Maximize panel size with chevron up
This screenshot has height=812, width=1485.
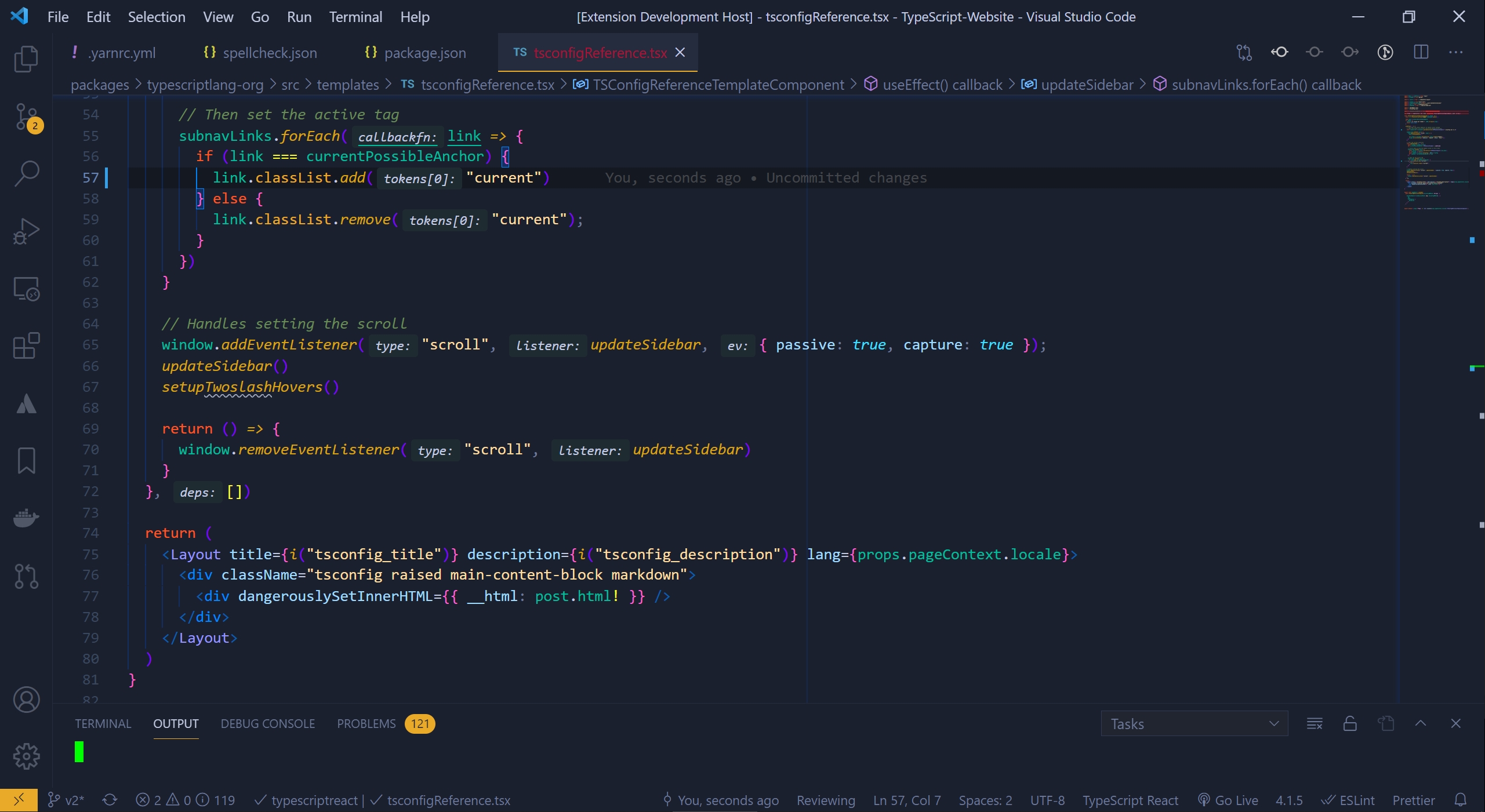point(1421,723)
